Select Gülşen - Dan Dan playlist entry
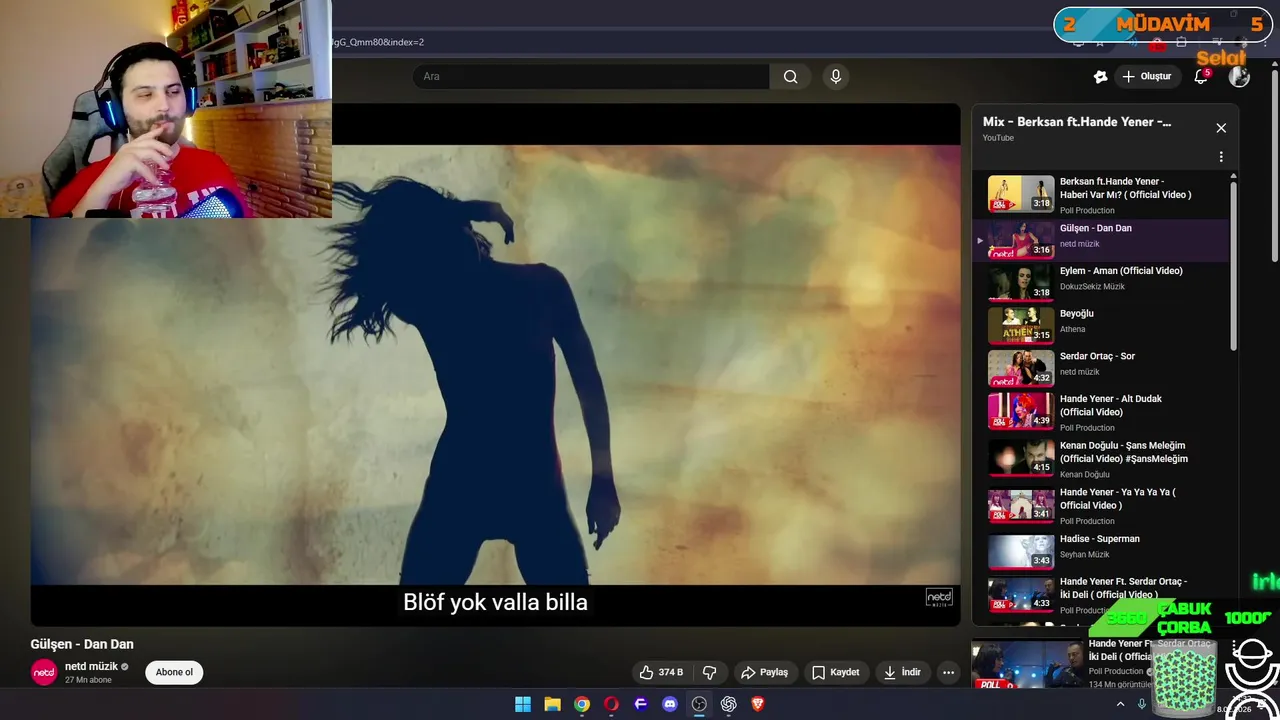 click(1100, 240)
